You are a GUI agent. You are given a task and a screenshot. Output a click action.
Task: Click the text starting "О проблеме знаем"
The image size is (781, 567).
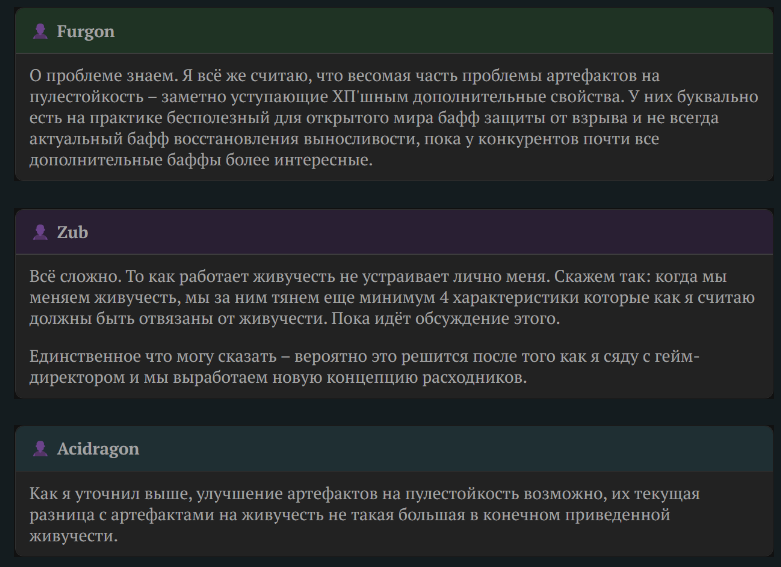(x=393, y=118)
